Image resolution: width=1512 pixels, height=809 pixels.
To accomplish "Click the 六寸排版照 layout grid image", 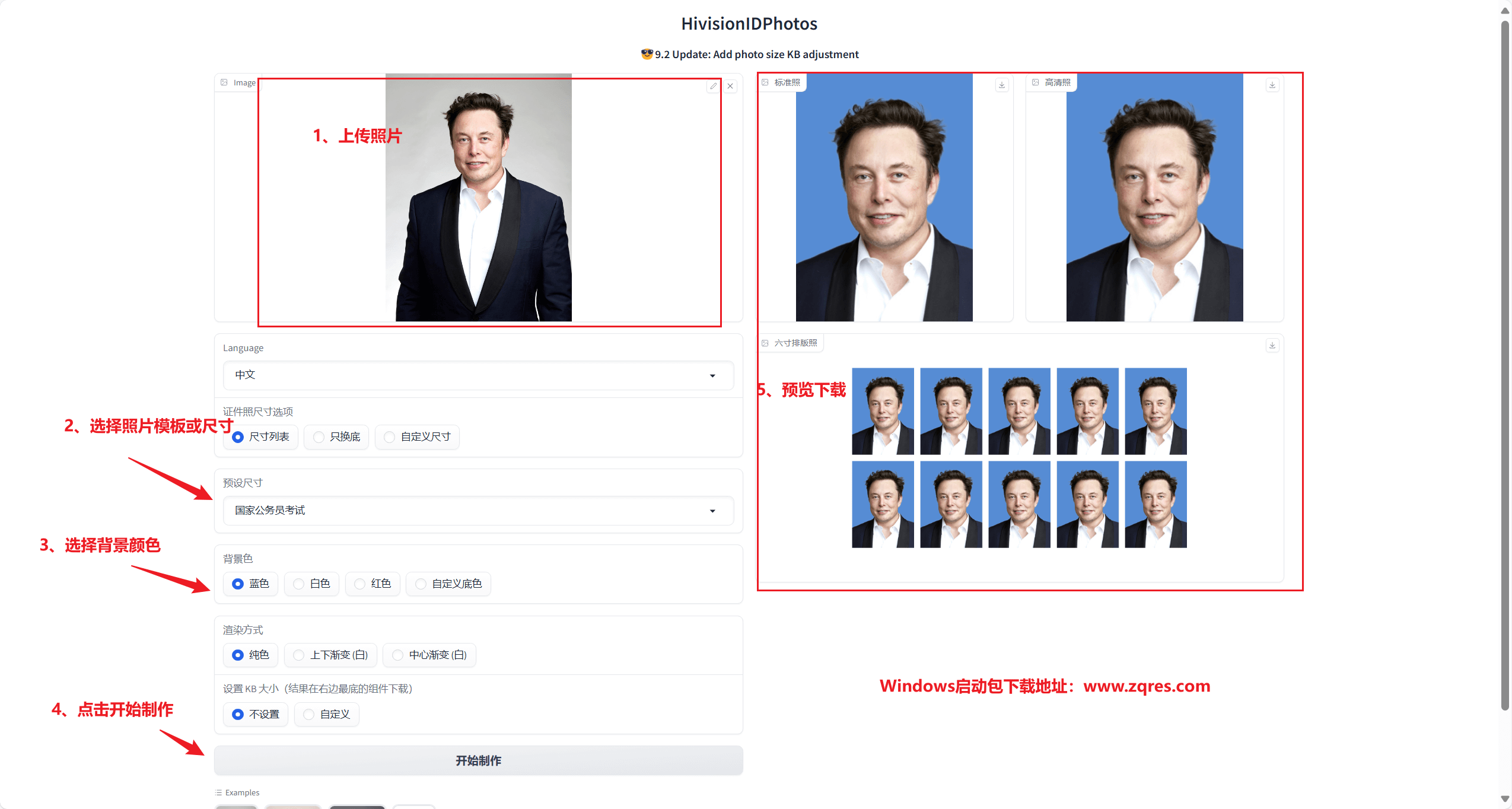I will click(x=1019, y=458).
